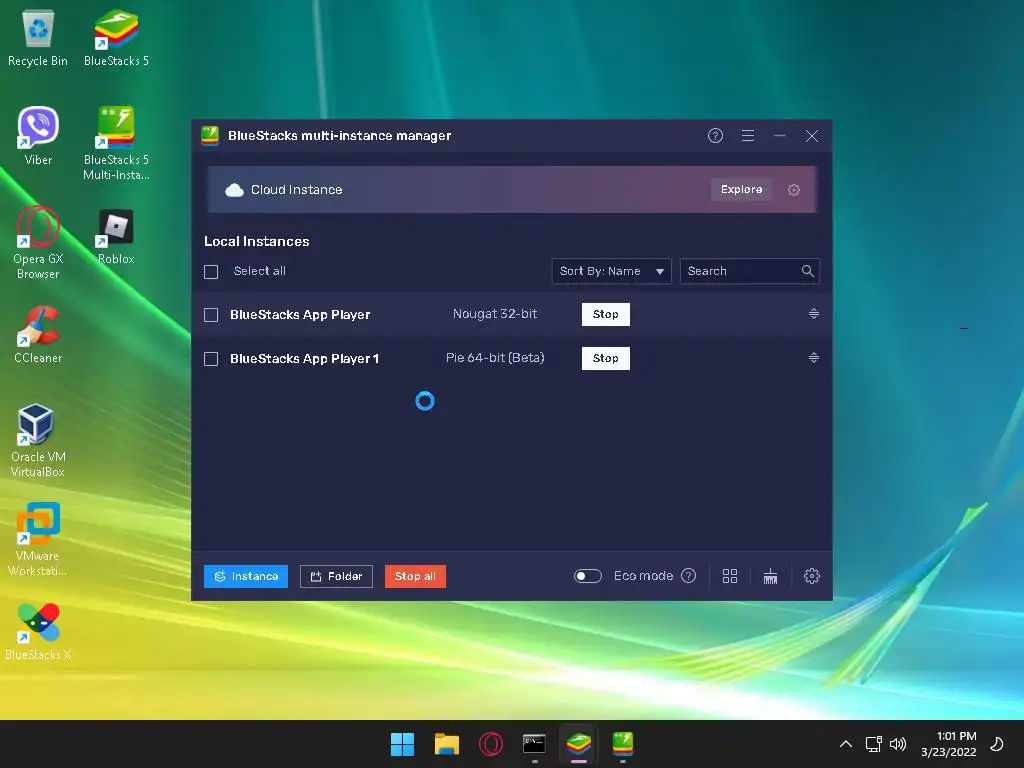Click the Explore button for Cloud Instance
This screenshot has width=1024, height=768.
click(741, 189)
